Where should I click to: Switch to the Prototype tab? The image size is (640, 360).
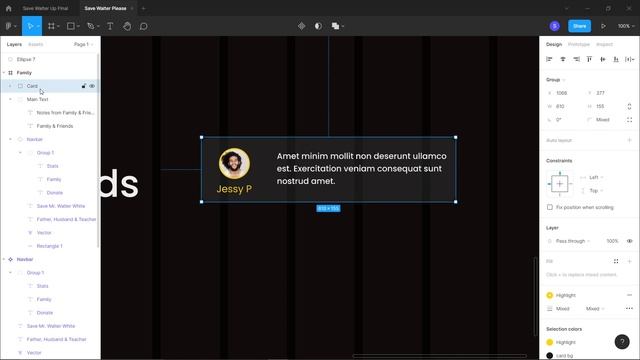point(579,44)
